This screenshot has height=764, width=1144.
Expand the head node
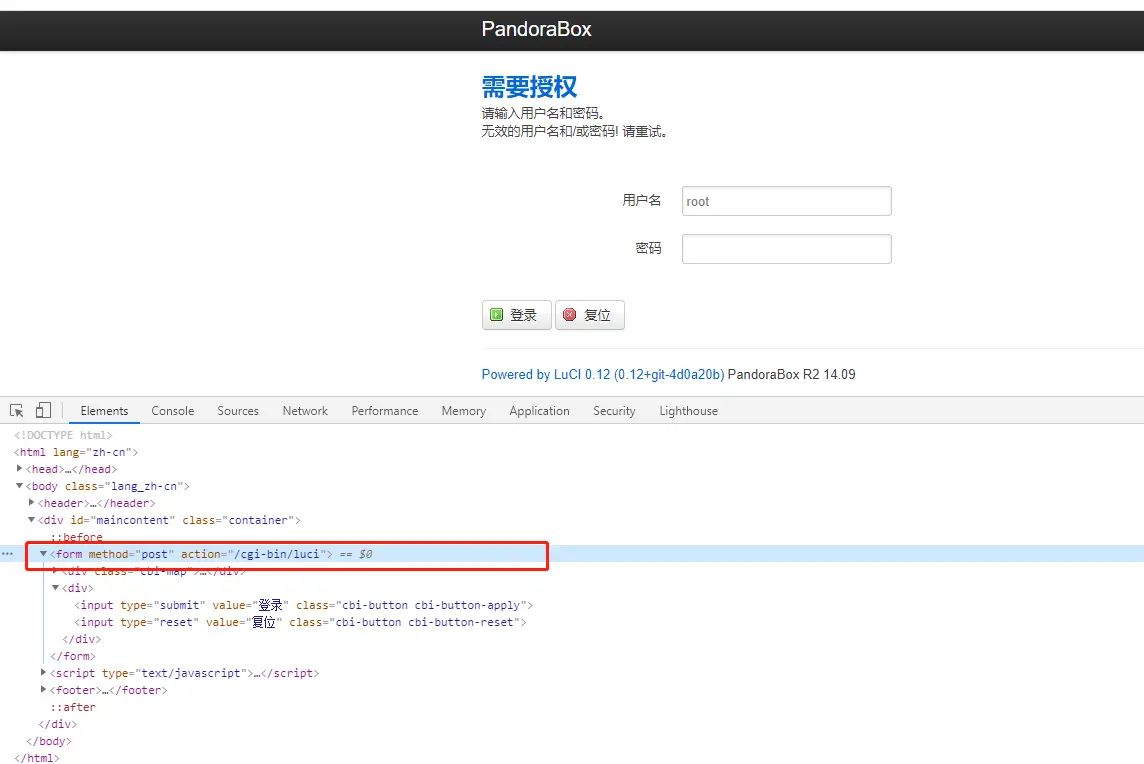[20, 468]
